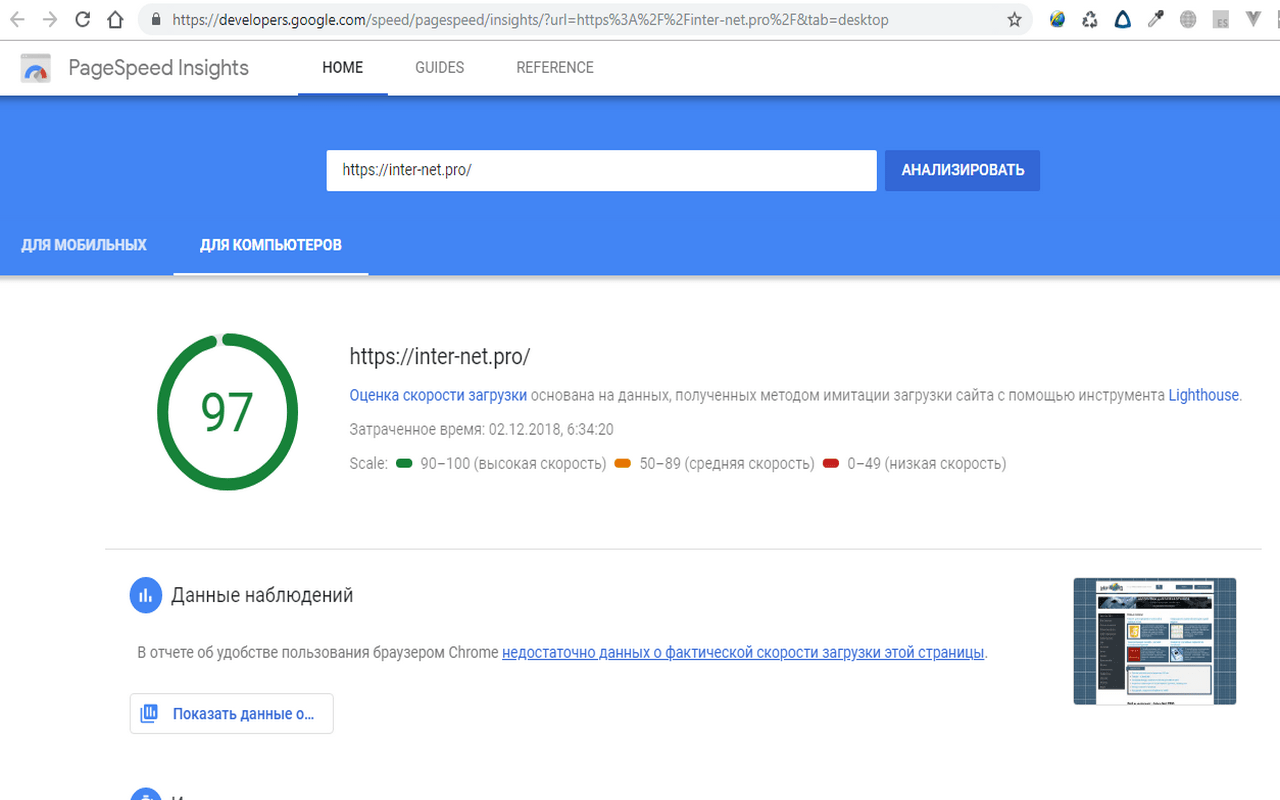Open the blue triangle extension icon
The height and width of the screenshot is (800, 1280).
[1122, 19]
